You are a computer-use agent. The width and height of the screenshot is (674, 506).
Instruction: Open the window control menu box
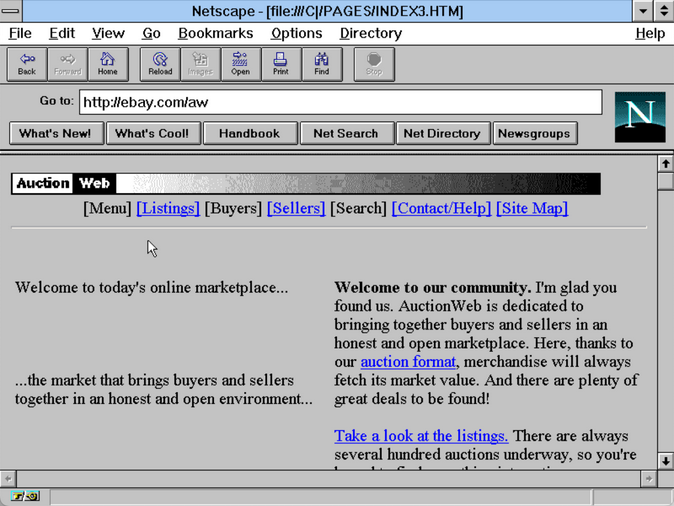(11, 11)
